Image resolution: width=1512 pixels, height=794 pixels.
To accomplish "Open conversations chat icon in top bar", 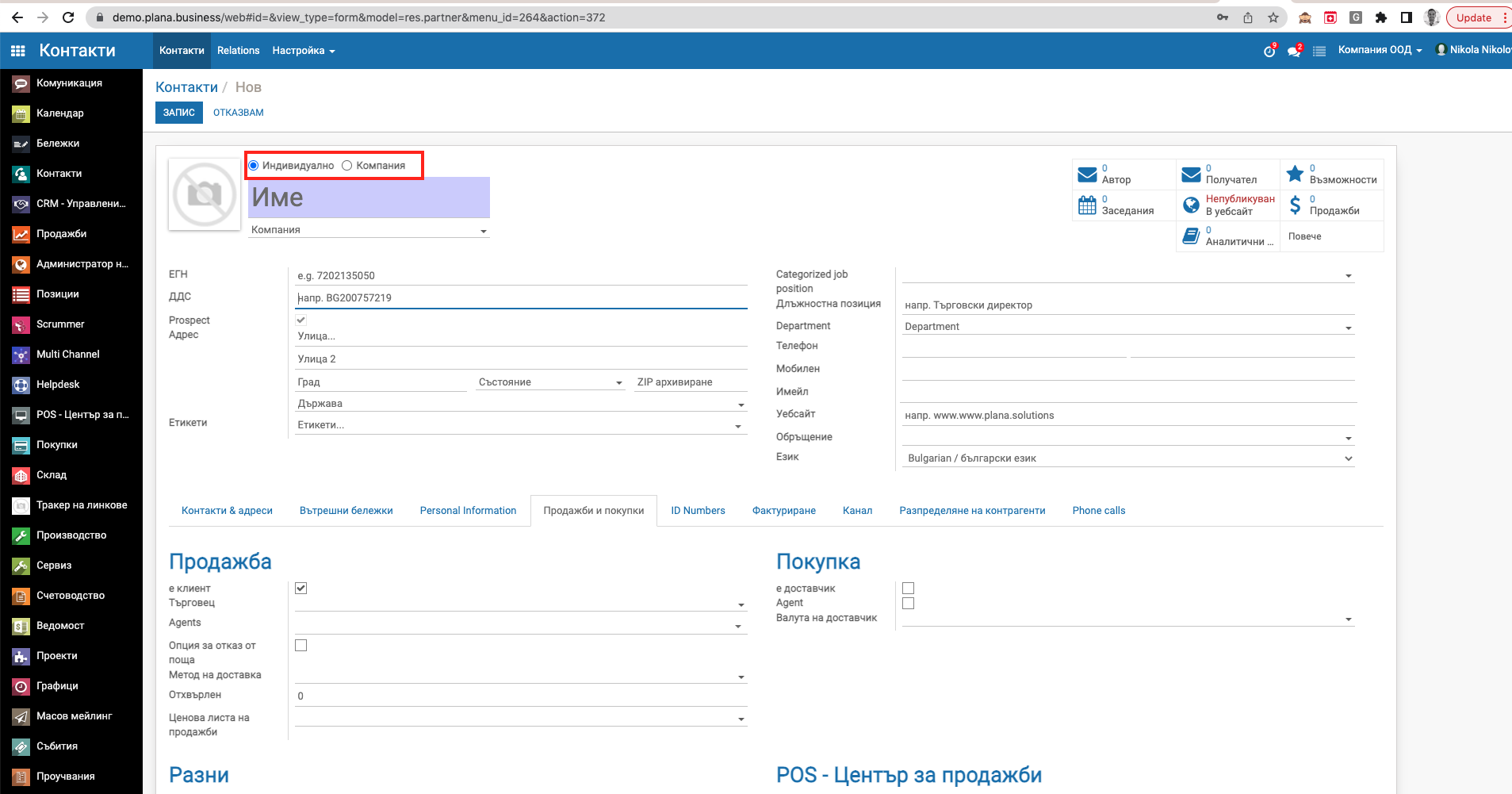I will (1294, 51).
